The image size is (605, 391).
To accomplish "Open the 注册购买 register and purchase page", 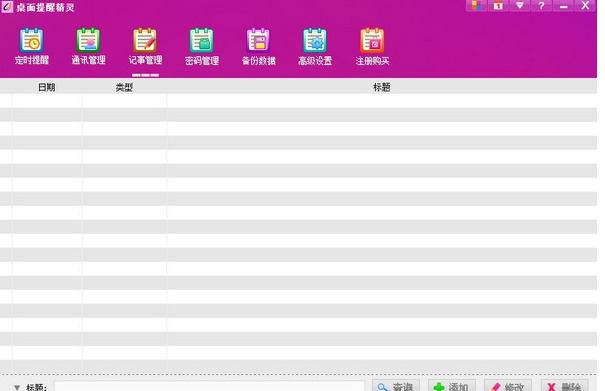I will [372, 47].
